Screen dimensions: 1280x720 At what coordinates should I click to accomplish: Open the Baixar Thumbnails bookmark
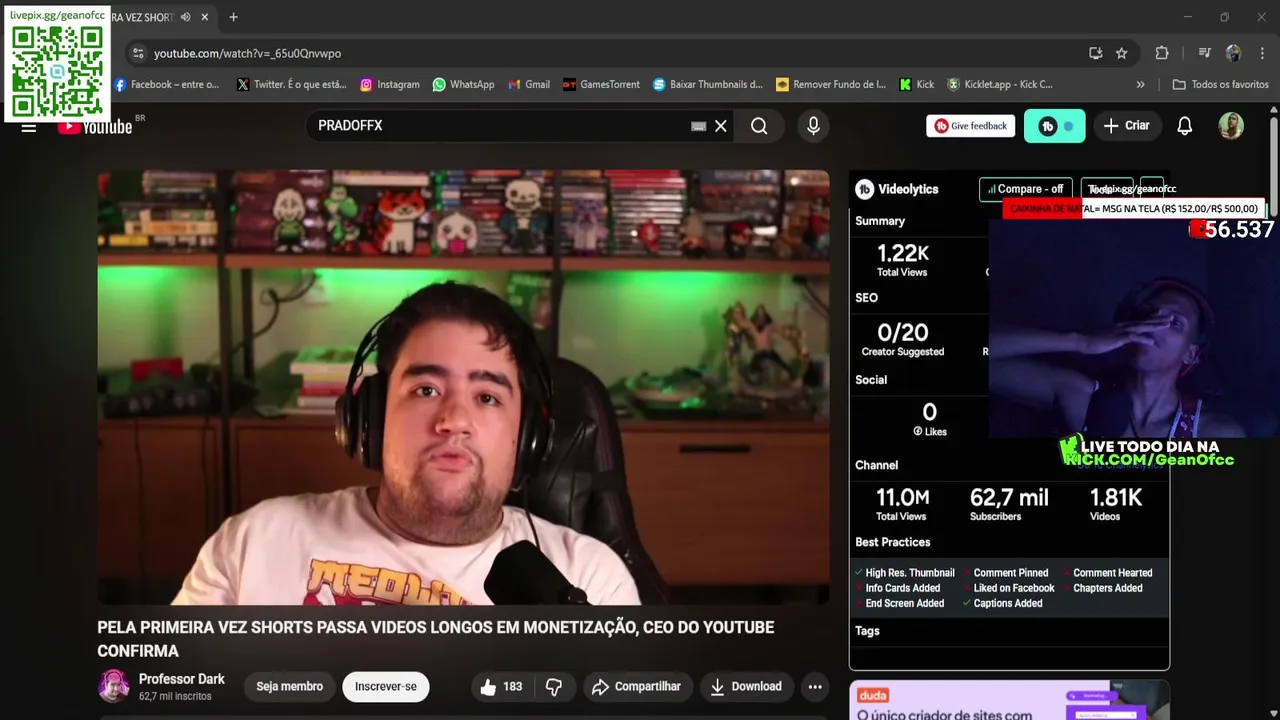[708, 85]
